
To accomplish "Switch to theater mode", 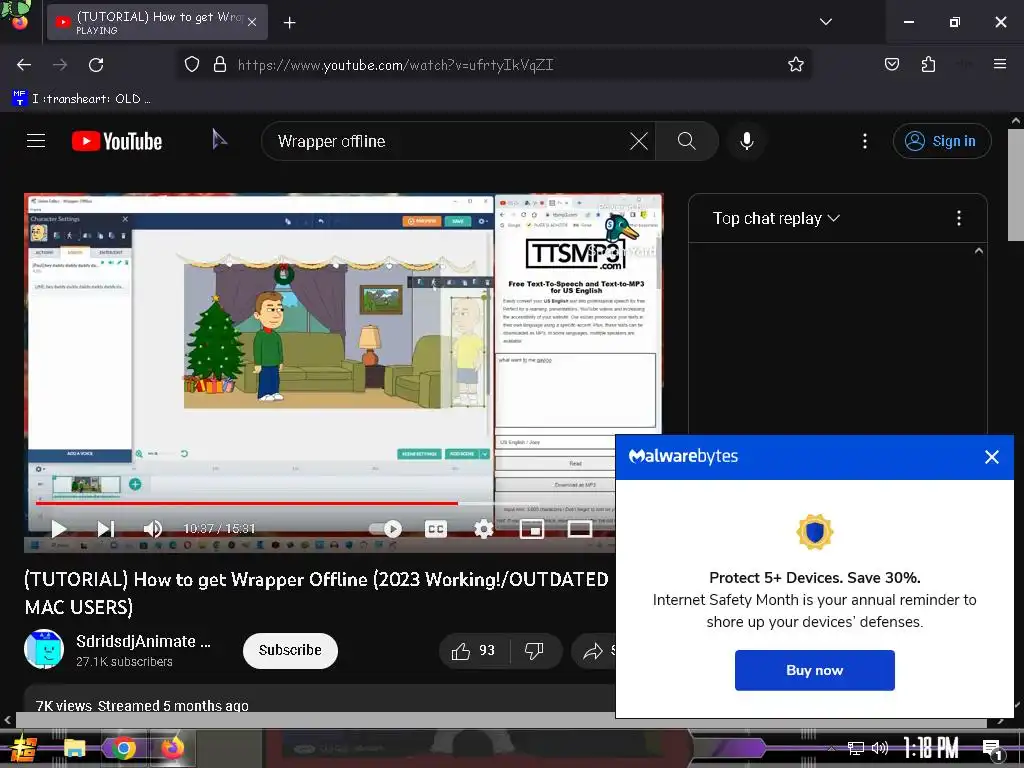I will 579,529.
